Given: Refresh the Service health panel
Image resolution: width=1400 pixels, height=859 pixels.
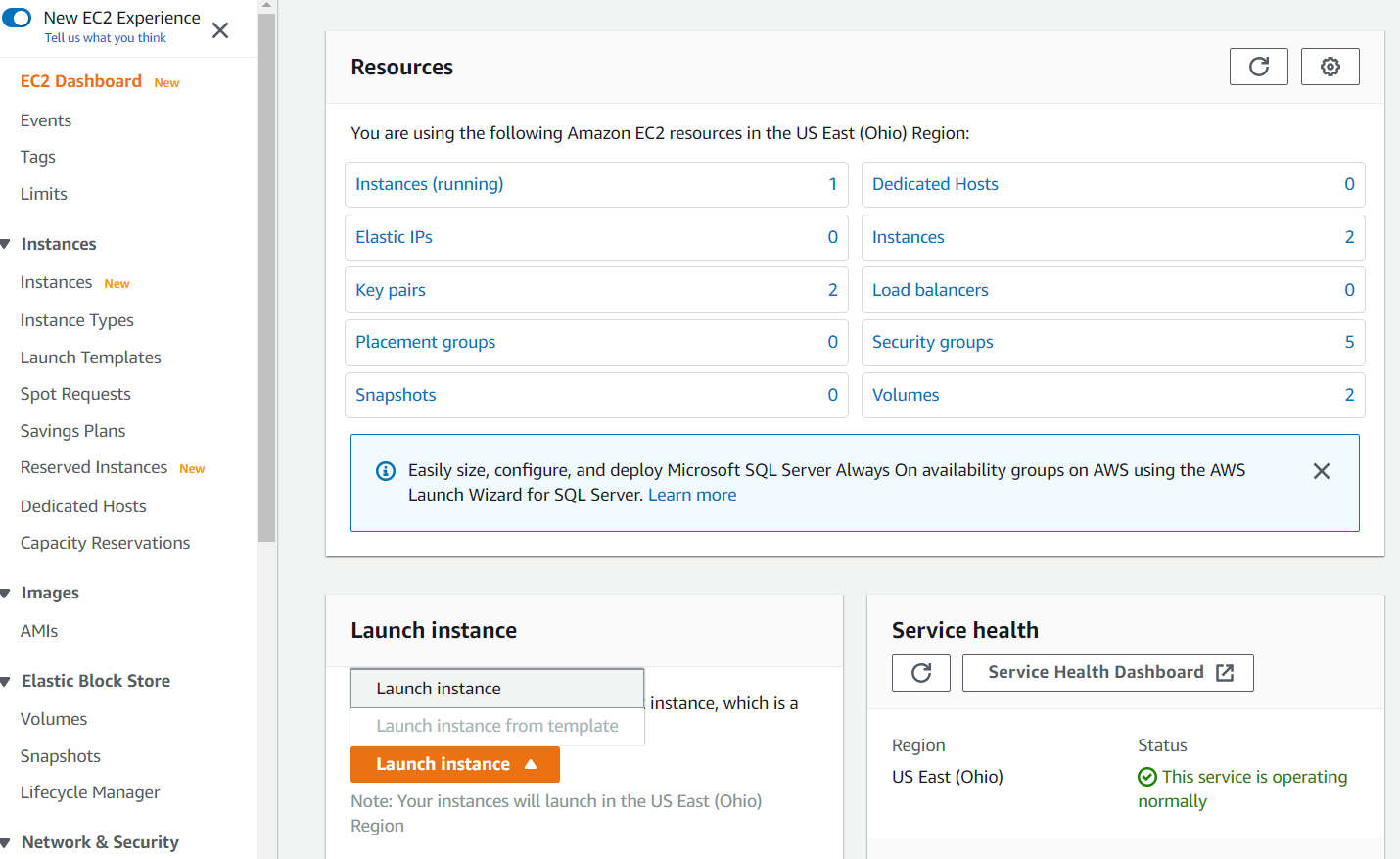Looking at the screenshot, I should 920,673.
